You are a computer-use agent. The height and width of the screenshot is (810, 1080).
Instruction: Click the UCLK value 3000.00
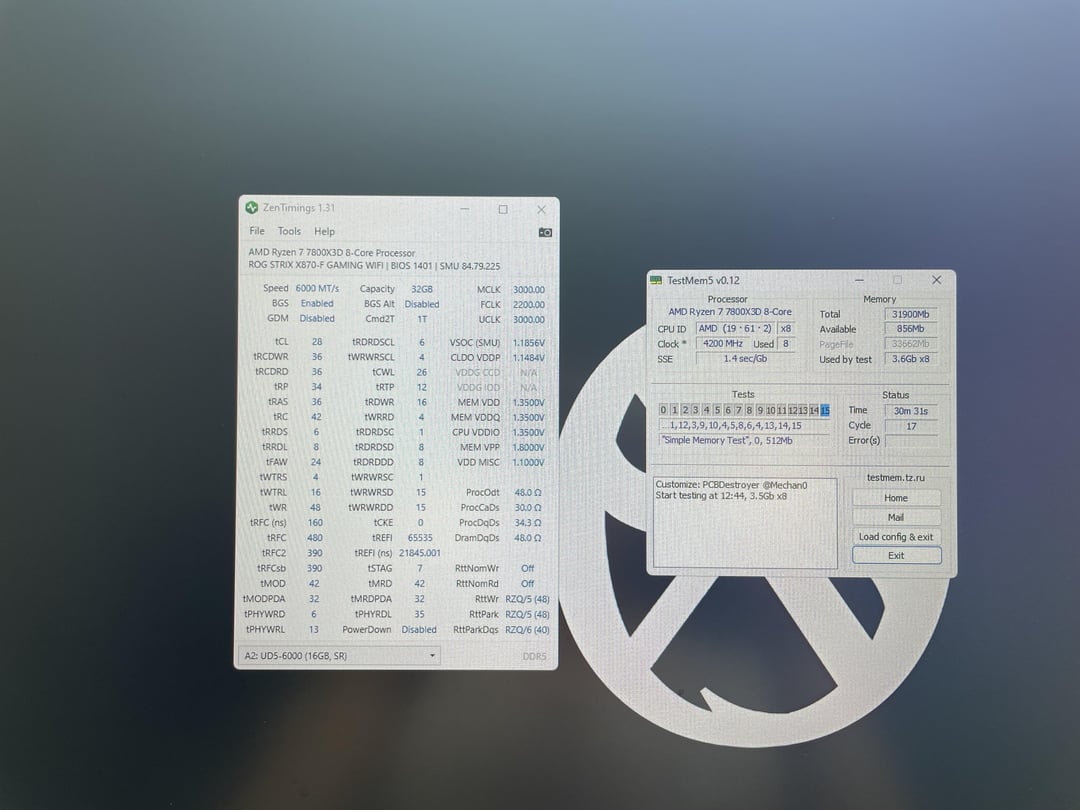[x=528, y=320]
